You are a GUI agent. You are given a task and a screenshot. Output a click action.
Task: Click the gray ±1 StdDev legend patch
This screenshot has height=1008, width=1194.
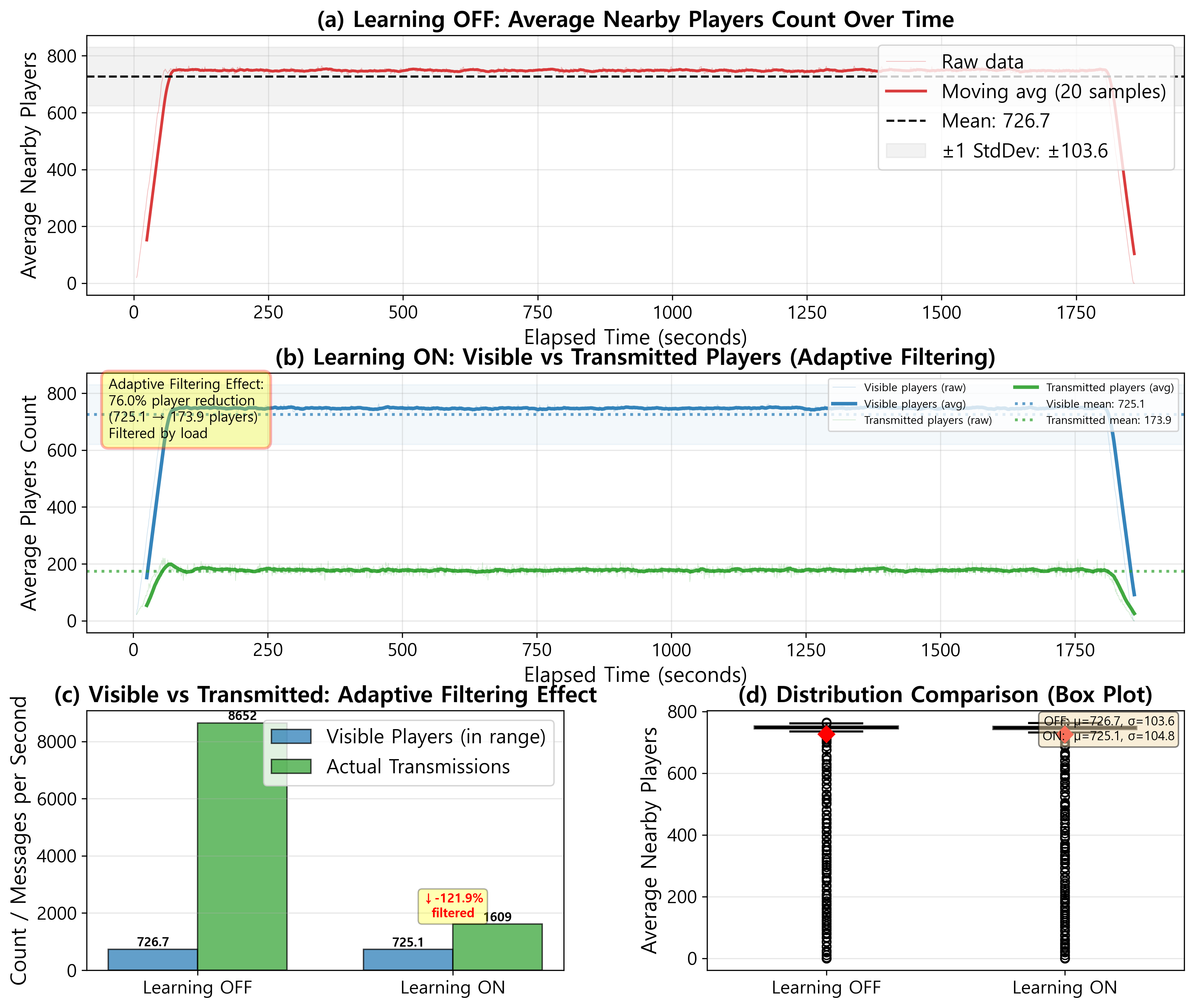905,151
